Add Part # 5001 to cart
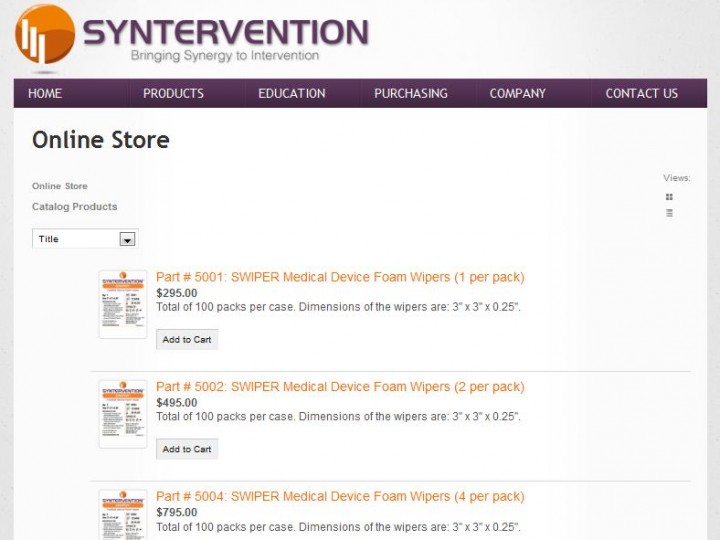 [x=187, y=340]
